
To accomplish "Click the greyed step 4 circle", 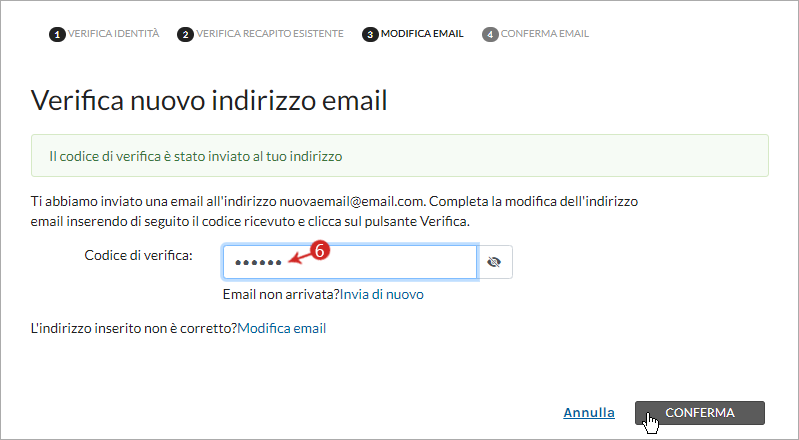I will pyautogui.click(x=490, y=35).
